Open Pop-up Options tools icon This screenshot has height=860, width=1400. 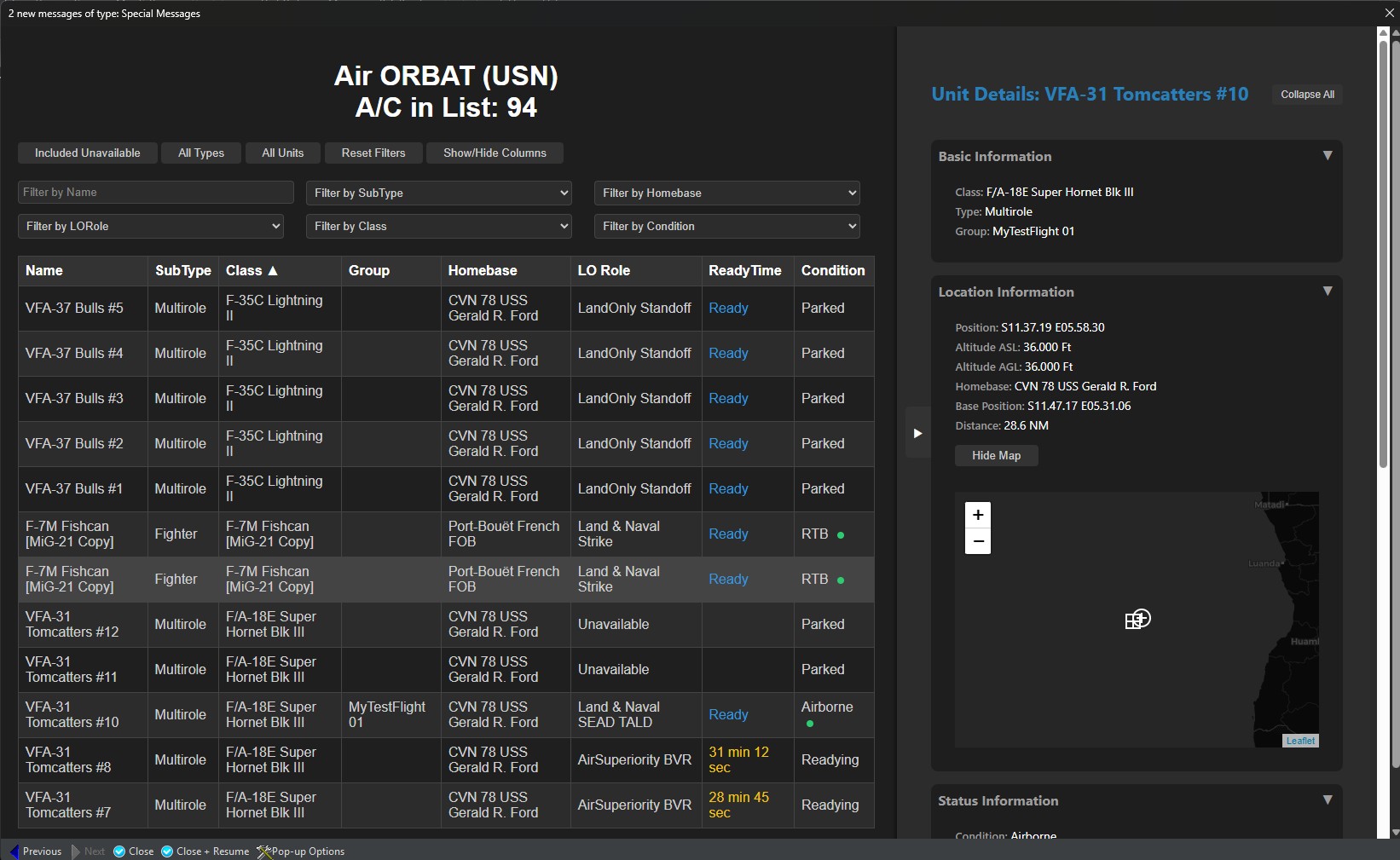pyautogui.click(x=264, y=851)
